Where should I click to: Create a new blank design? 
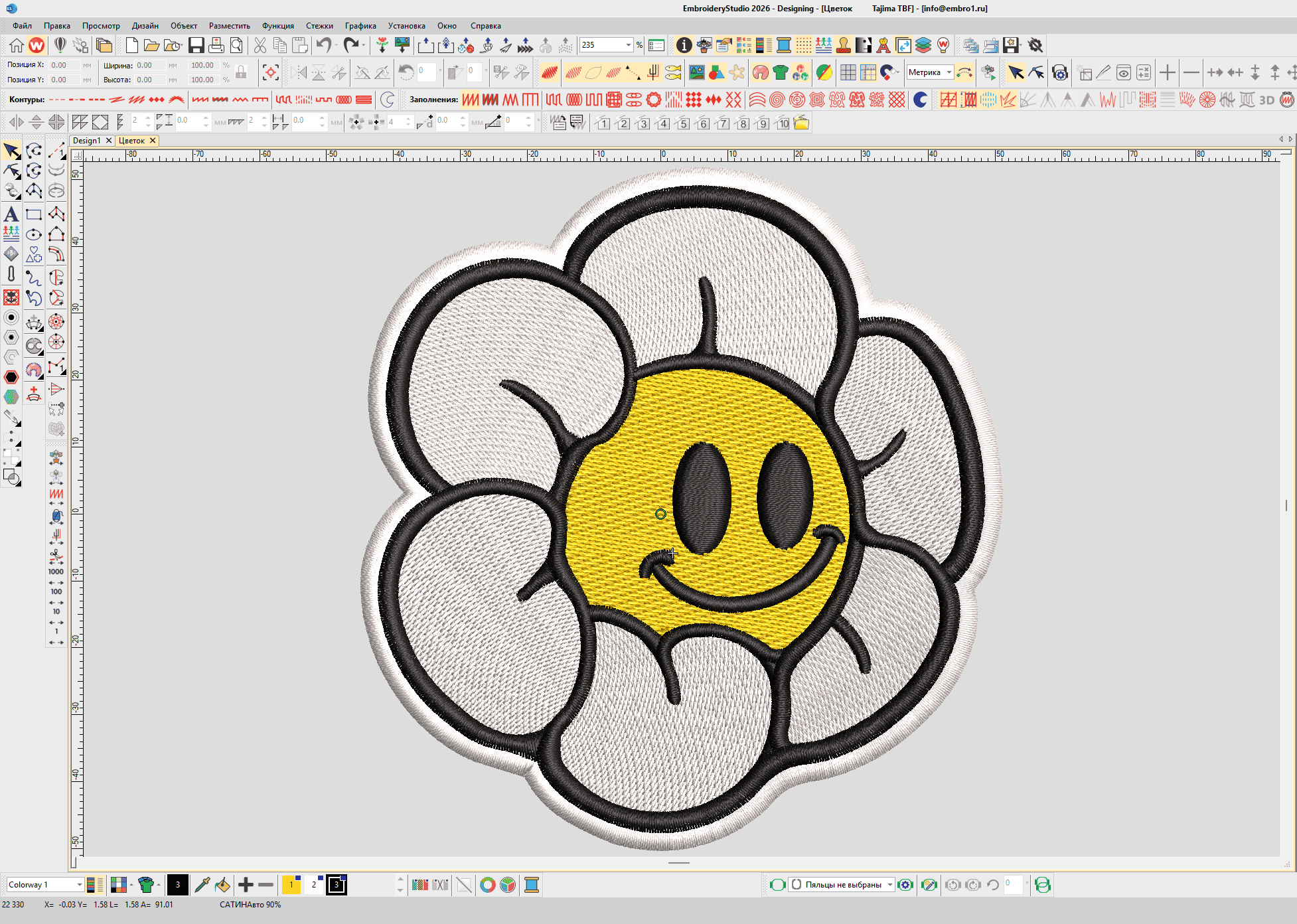(131, 45)
